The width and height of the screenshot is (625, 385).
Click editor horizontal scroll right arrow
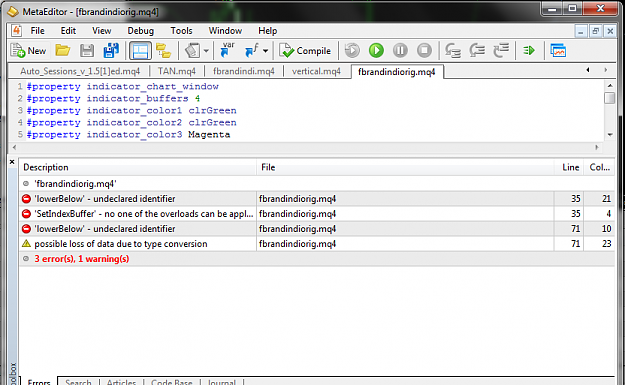click(x=597, y=147)
